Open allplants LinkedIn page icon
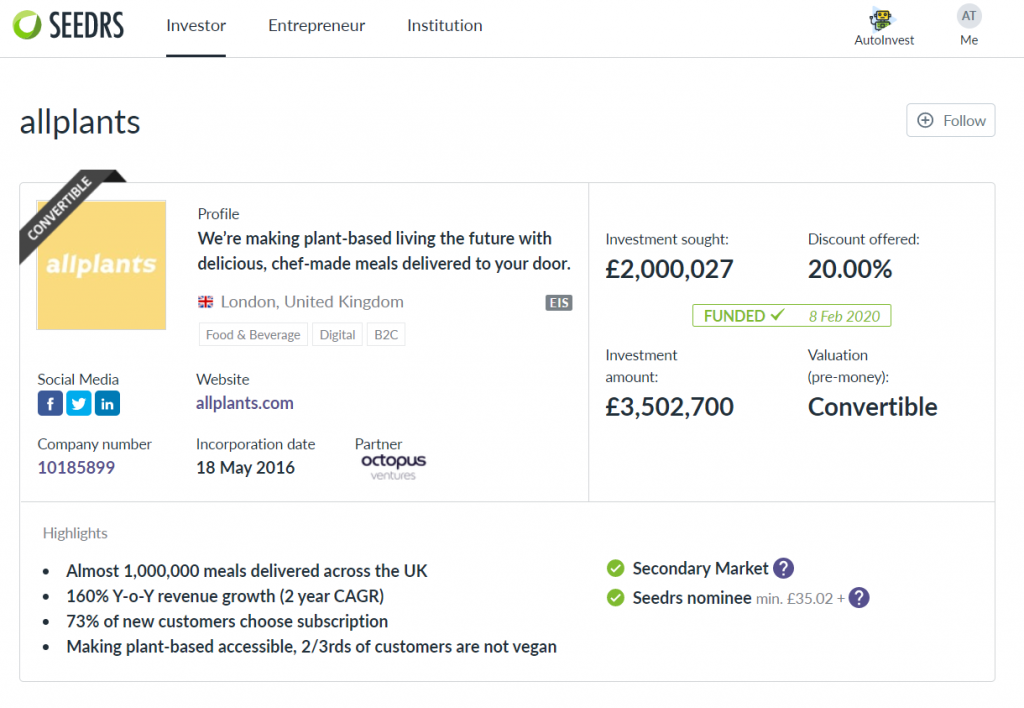The width and height of the screenshot is (1024, 708). point(107,404)
